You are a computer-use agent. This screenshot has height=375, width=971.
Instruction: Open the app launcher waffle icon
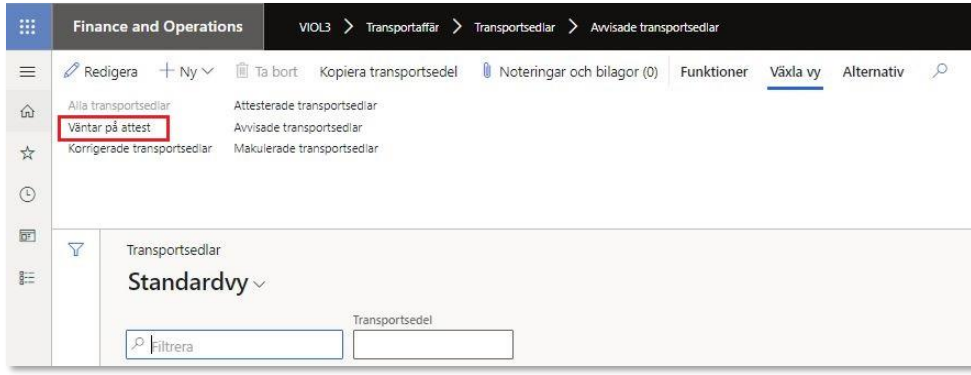pyautogui.click(x=28, y=27)
